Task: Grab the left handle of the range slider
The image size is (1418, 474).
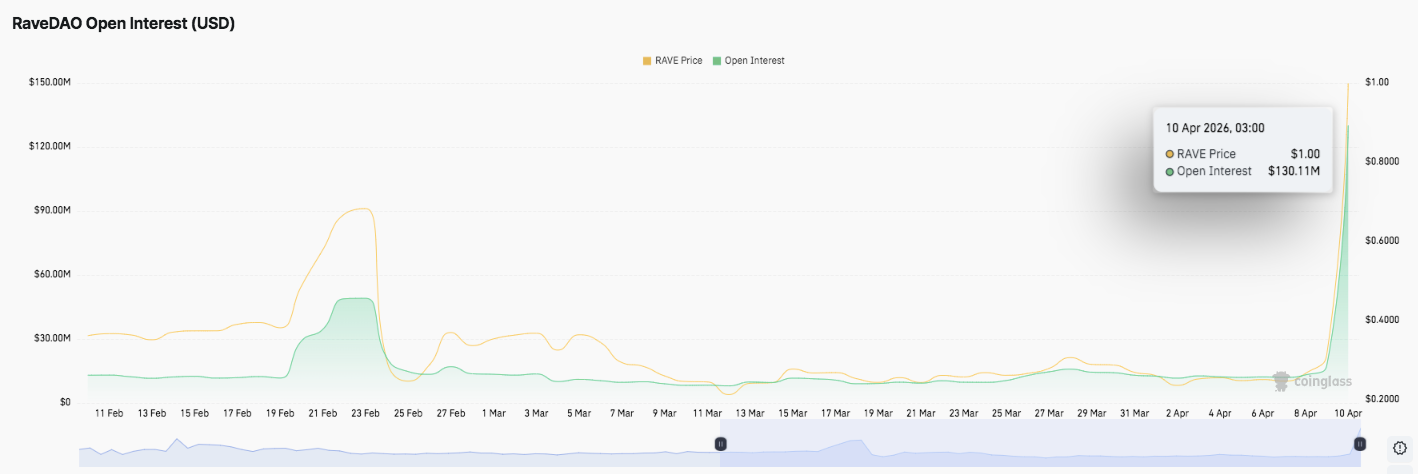Action: click(x=720, y=443)
